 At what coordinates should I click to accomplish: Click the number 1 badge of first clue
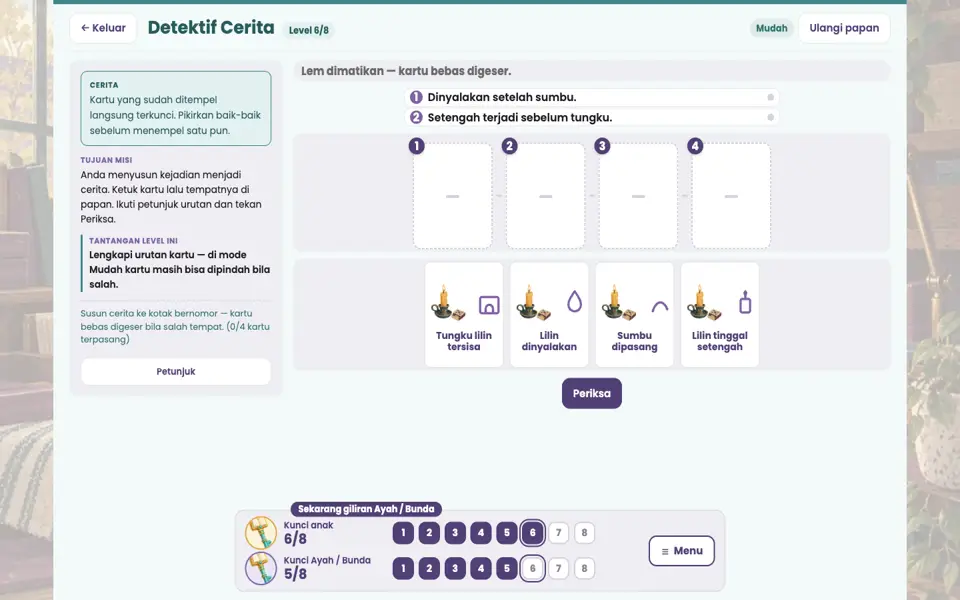coord(416,97)
